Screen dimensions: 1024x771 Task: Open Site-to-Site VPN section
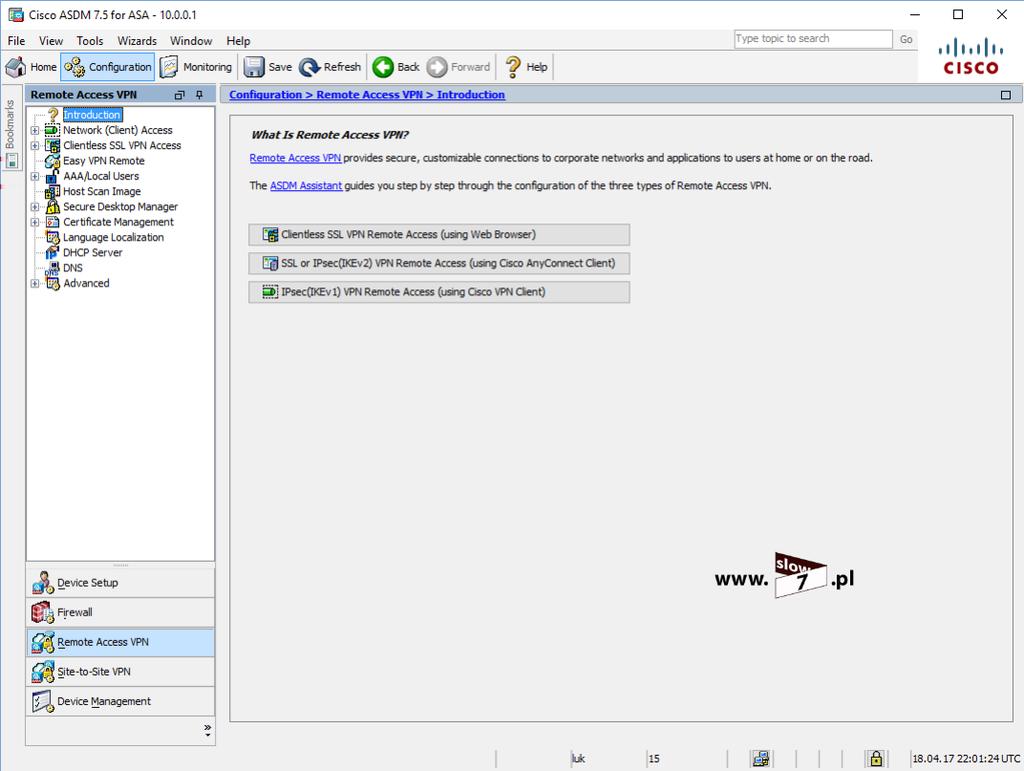120,672
